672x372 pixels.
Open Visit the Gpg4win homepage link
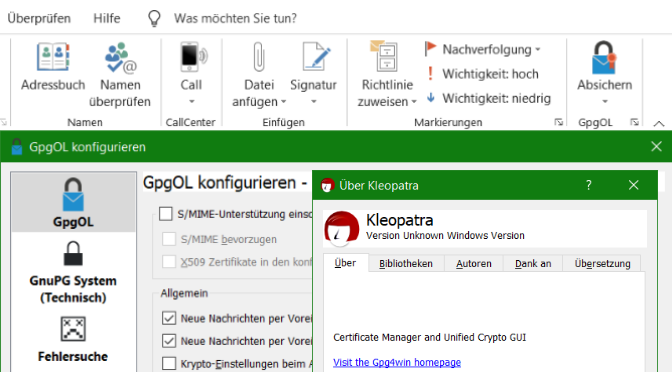point(397,362)
